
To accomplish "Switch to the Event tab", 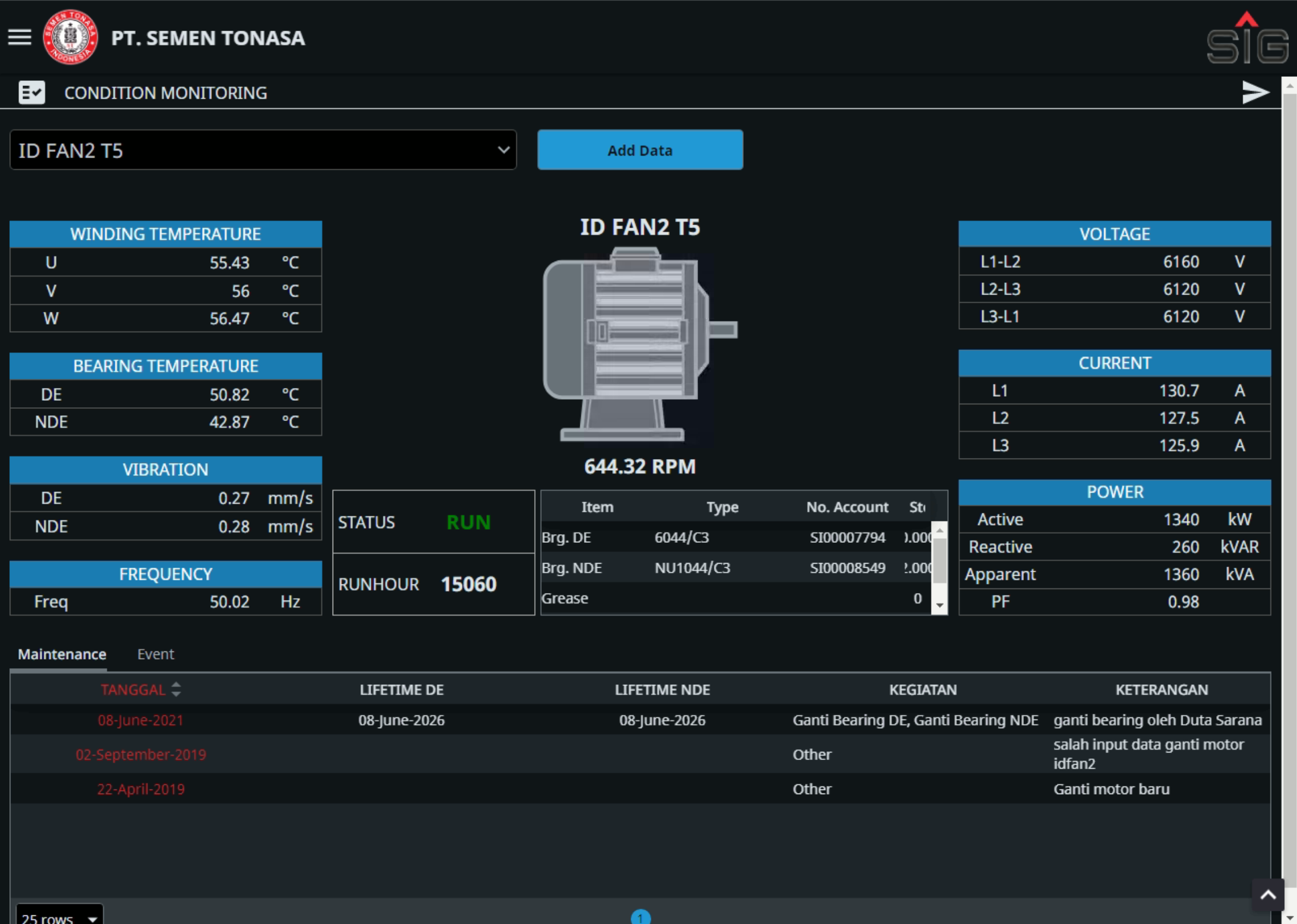I will 155,654.
